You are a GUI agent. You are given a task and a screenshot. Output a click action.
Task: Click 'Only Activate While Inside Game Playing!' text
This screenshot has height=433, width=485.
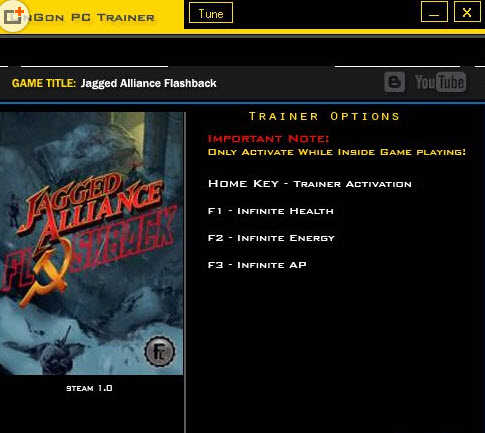click(x=337, y=152)
